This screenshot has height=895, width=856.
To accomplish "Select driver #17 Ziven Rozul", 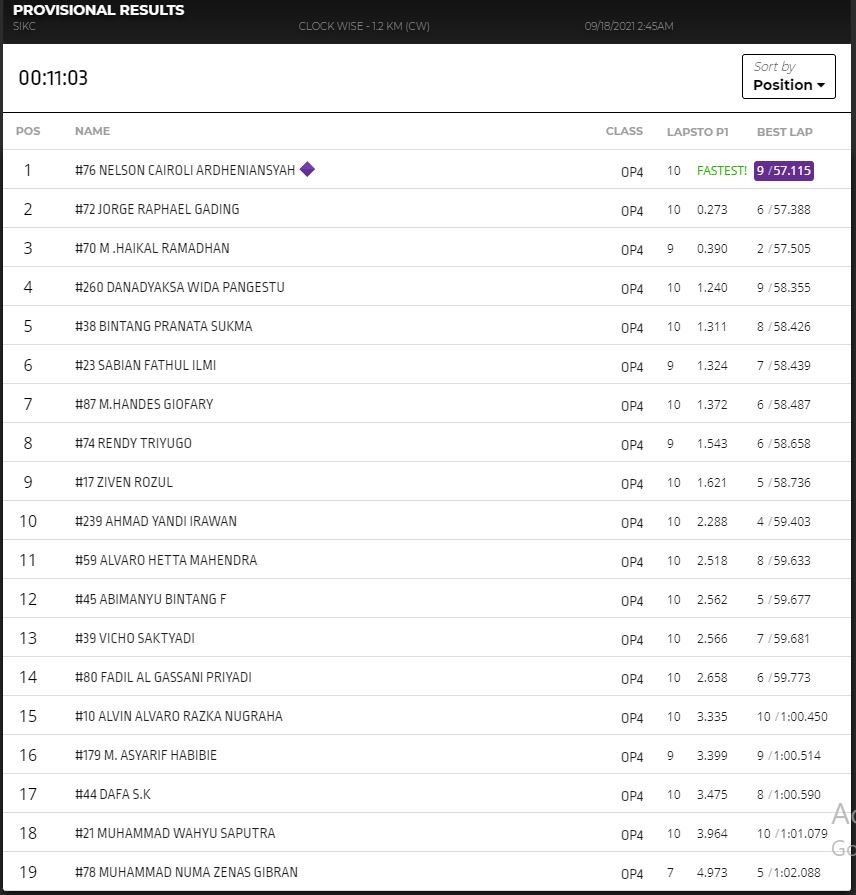I will (x=124, y=483).
